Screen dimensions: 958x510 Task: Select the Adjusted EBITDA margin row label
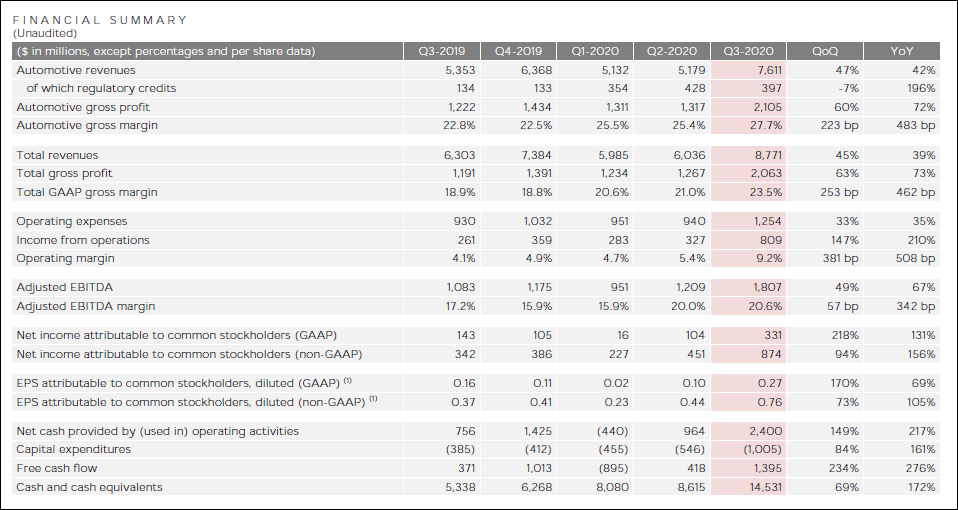tap(86, 306)
